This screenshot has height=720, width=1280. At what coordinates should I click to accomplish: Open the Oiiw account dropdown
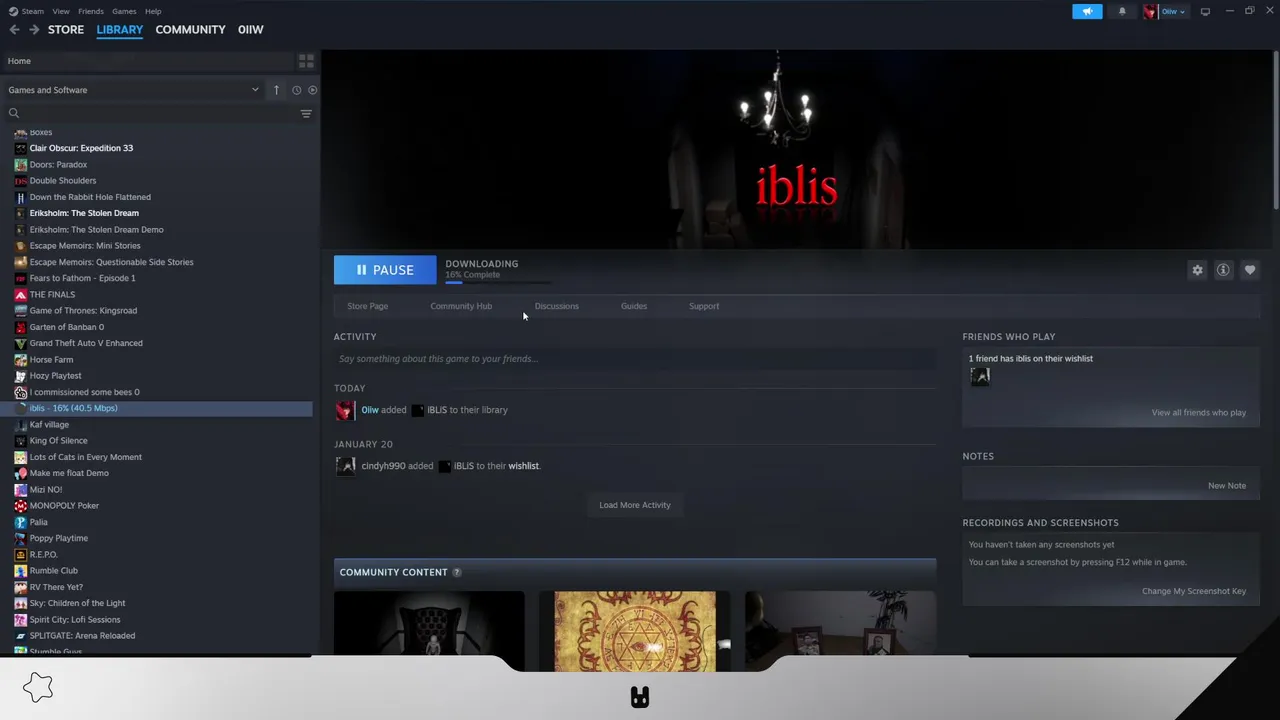1165,11
